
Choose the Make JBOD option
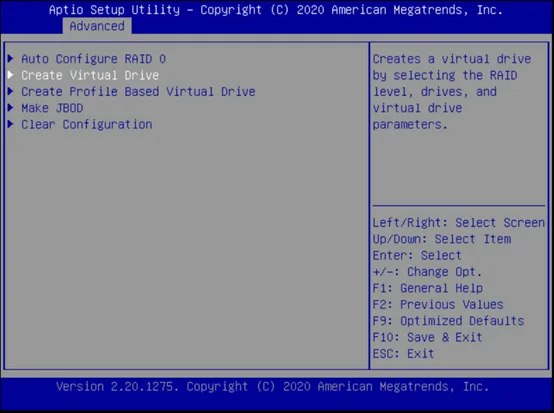pyautogui.click(x=52, y=108)
